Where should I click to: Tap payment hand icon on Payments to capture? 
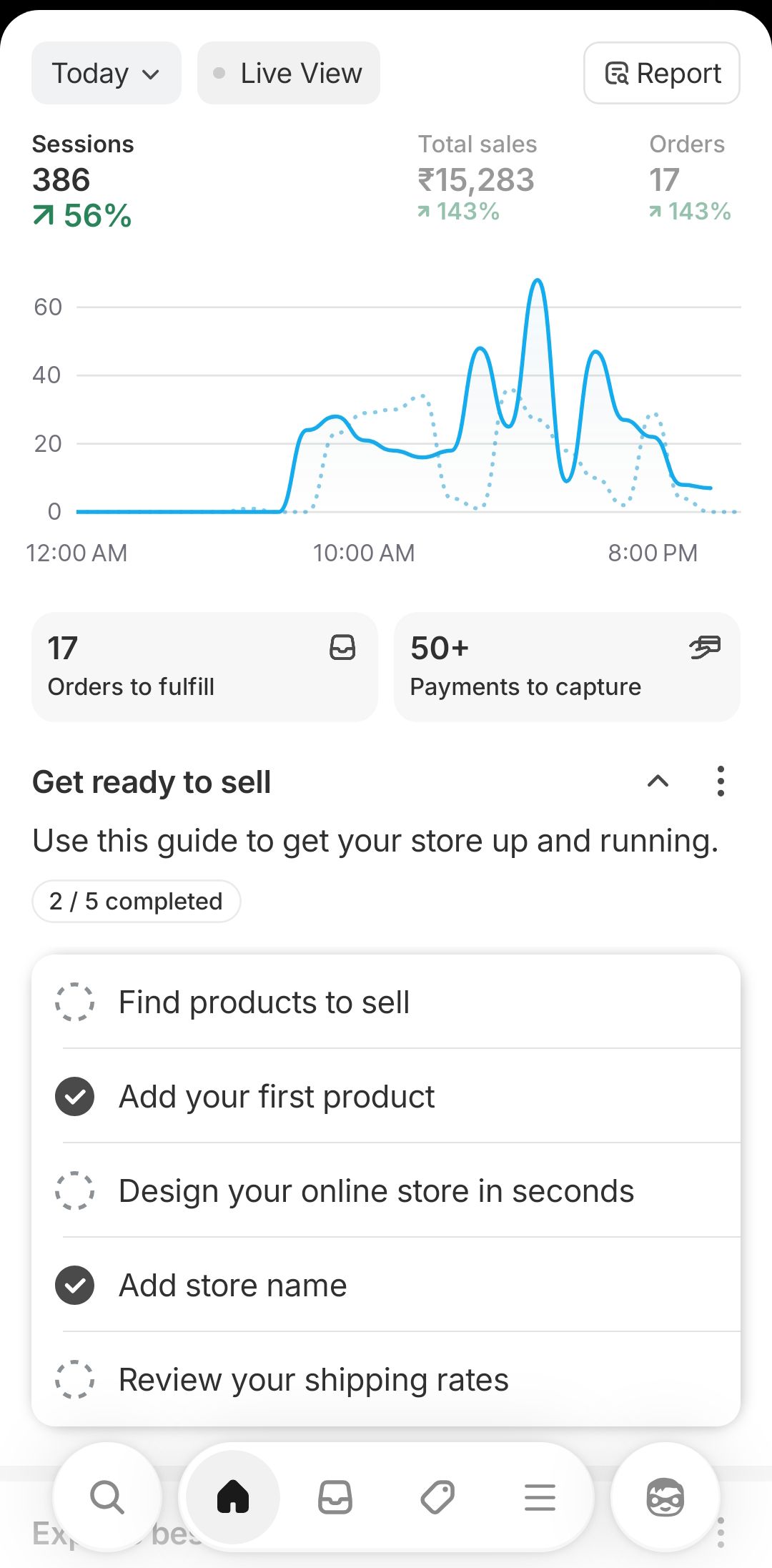point(705,648)
